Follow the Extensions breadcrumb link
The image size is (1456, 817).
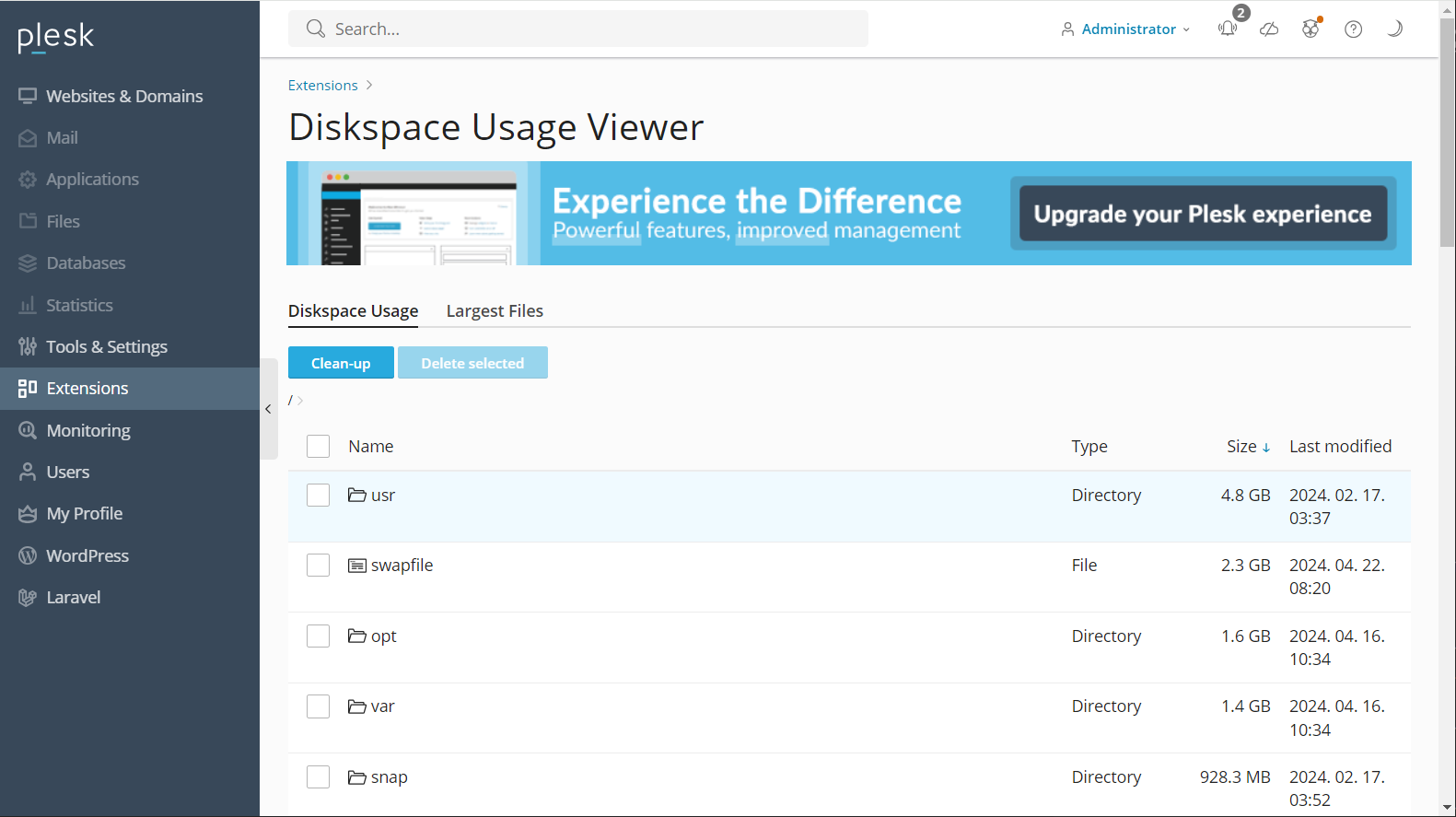[322, 85]
